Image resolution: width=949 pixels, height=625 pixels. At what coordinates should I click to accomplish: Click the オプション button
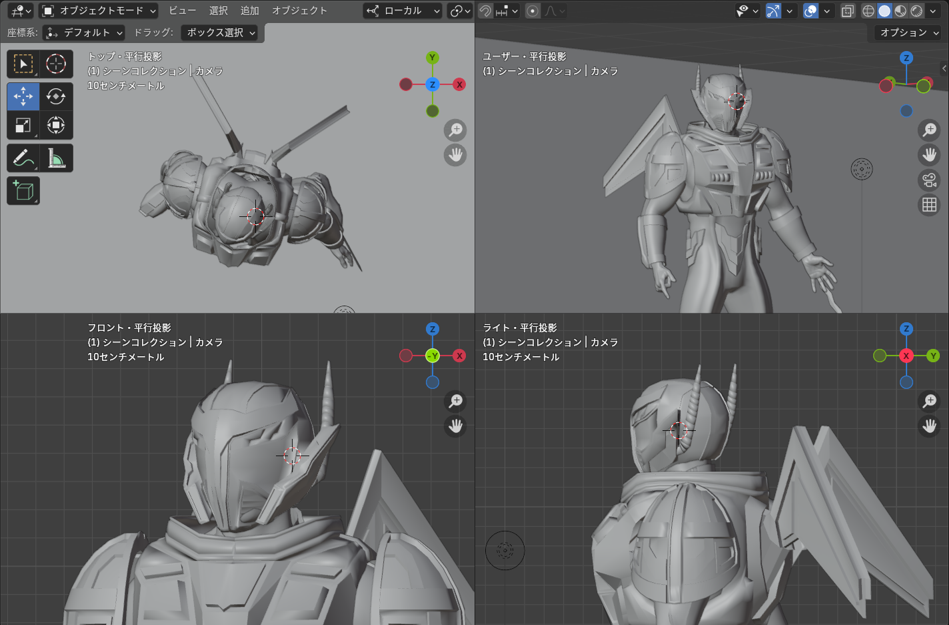908,33
